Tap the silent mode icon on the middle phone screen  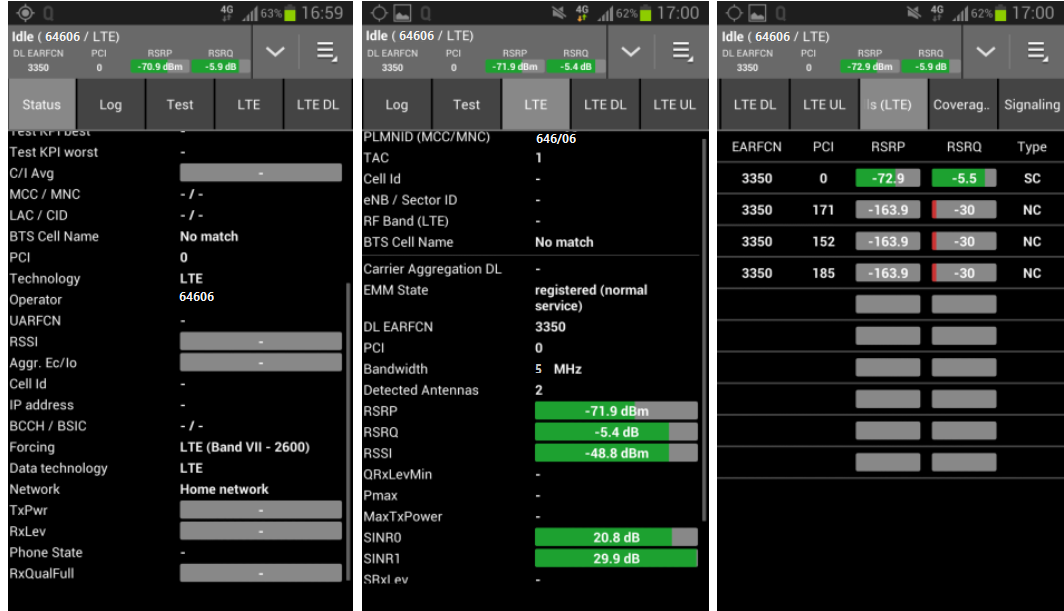click(558, 14)
